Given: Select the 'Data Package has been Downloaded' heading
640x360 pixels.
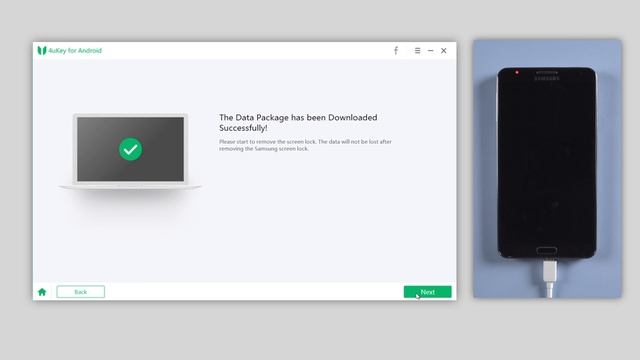Looking at the screenshot, I should [298, 122].
